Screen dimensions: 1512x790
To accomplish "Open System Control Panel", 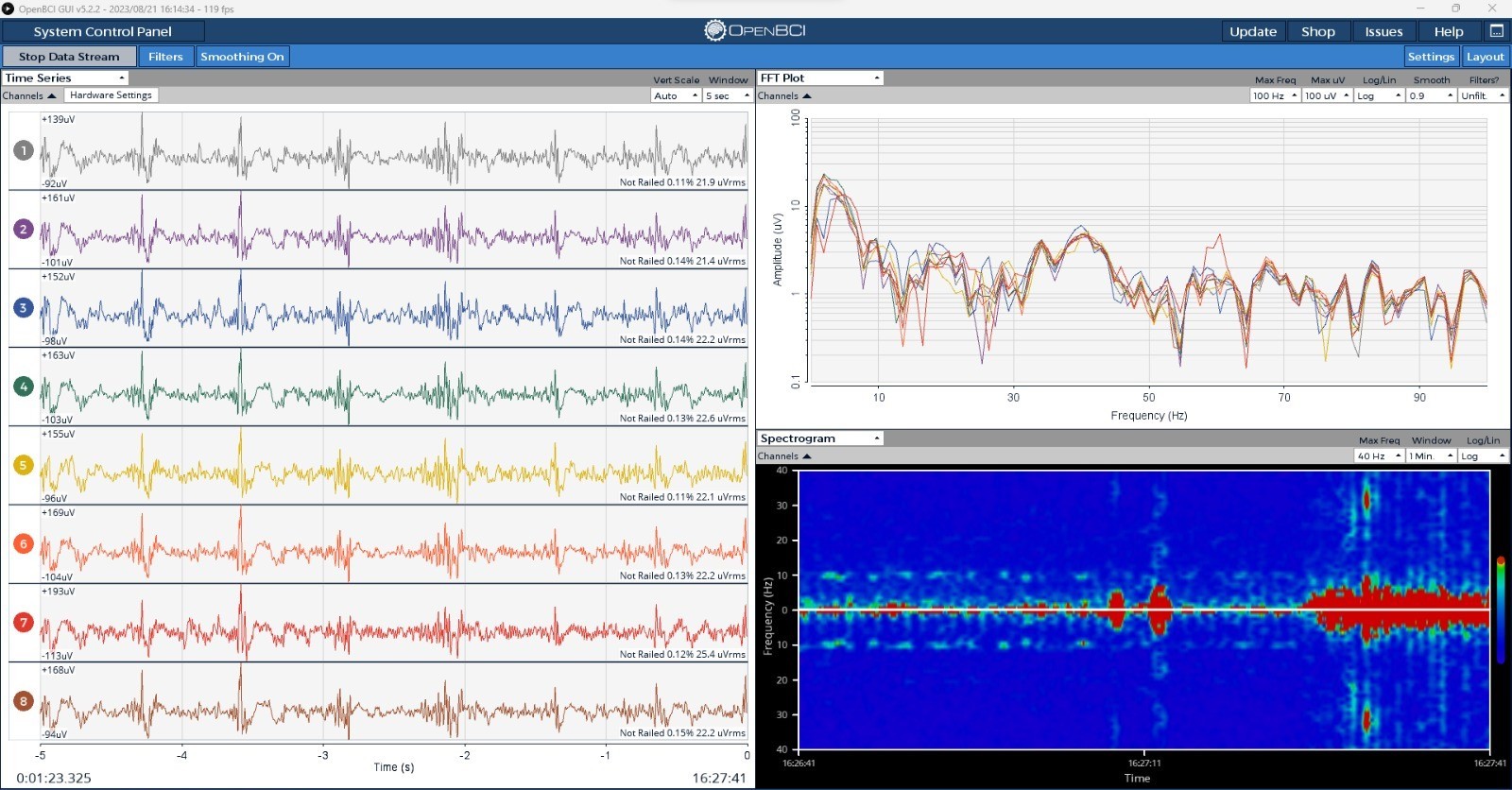I will pos(102,31).
